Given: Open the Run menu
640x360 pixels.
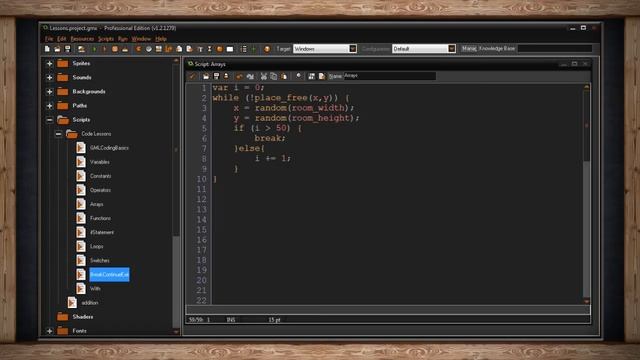Looking at the screenshot, I should 123,39.
